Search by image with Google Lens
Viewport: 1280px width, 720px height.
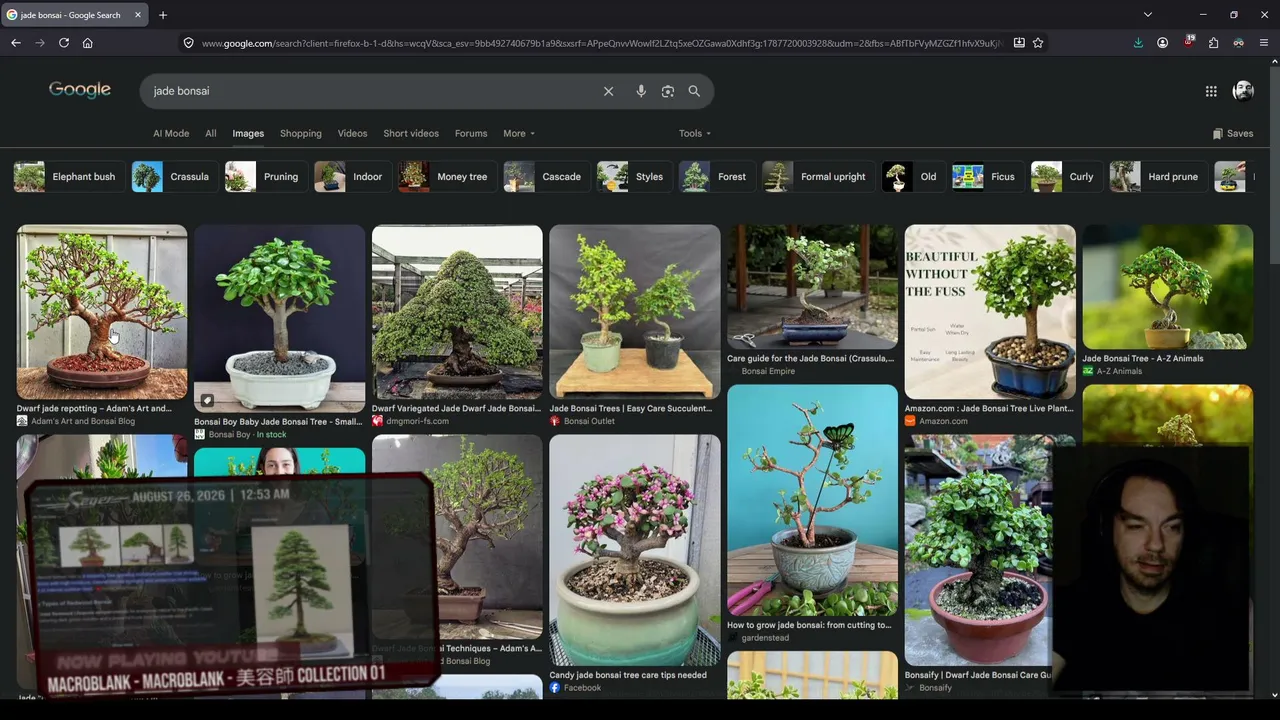pos(668,91)
